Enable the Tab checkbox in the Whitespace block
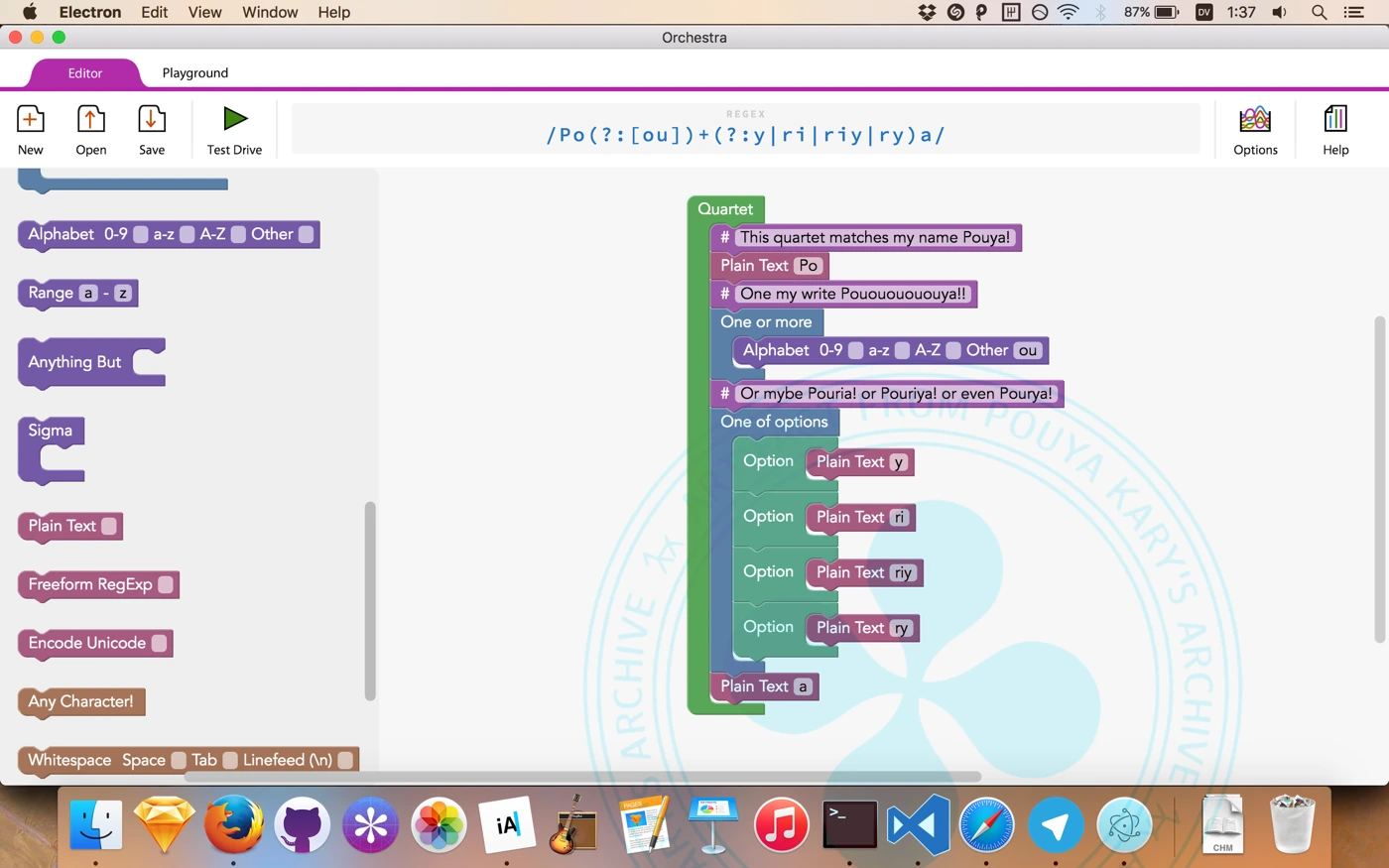 coord(230,760)
